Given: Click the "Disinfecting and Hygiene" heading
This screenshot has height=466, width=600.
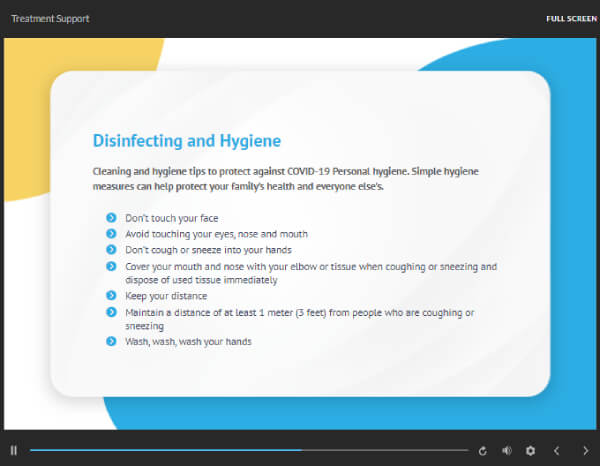Looking at the screenshot, I should 187,141.
